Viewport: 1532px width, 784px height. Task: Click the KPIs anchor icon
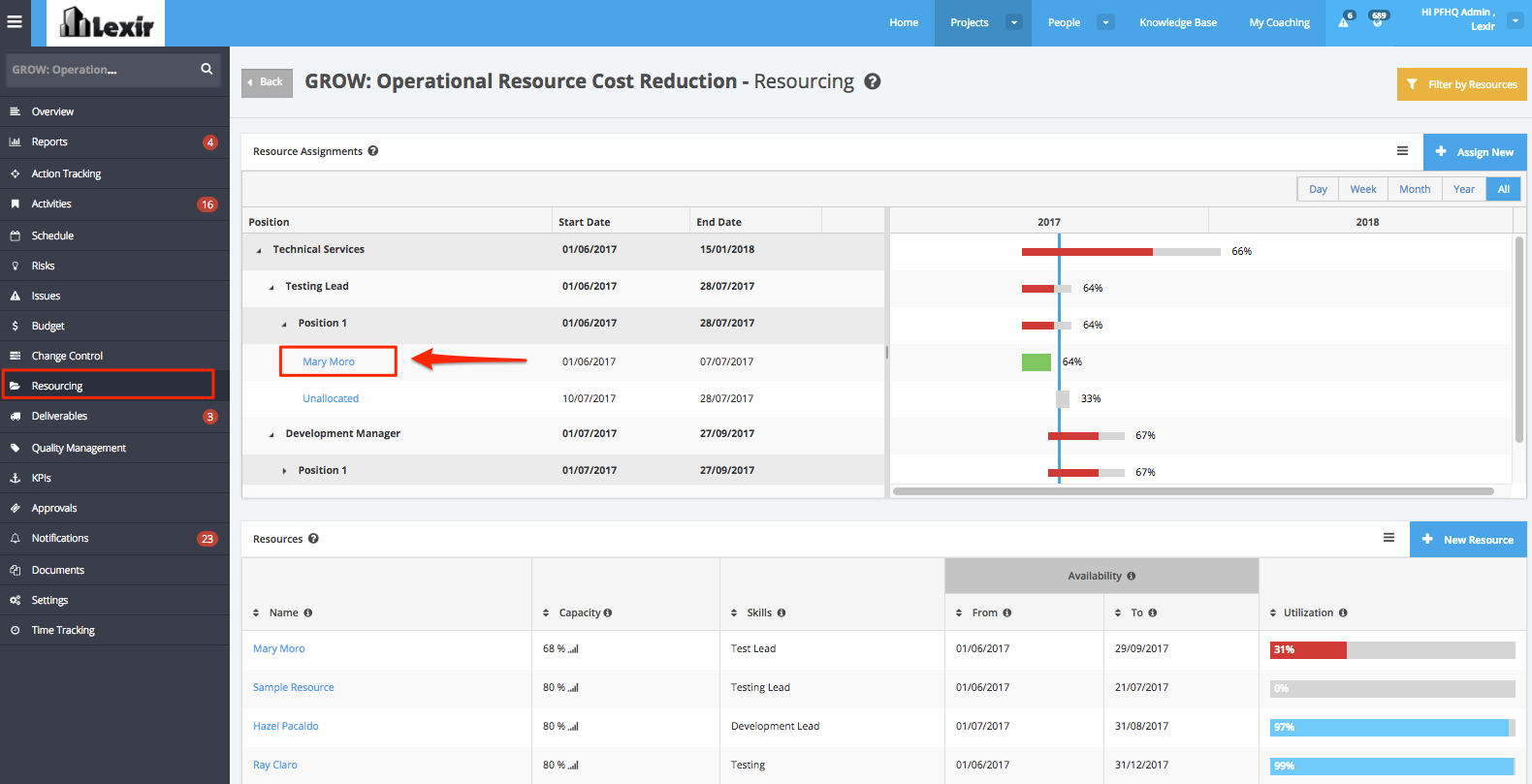pos(15,478)
